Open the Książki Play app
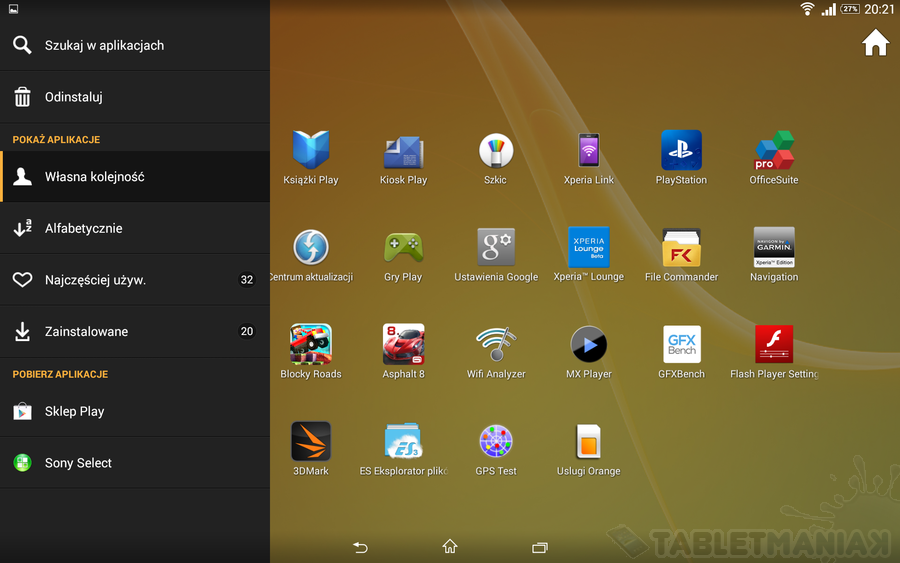This screenshot has width=900, height=563. tap(311, 152)
